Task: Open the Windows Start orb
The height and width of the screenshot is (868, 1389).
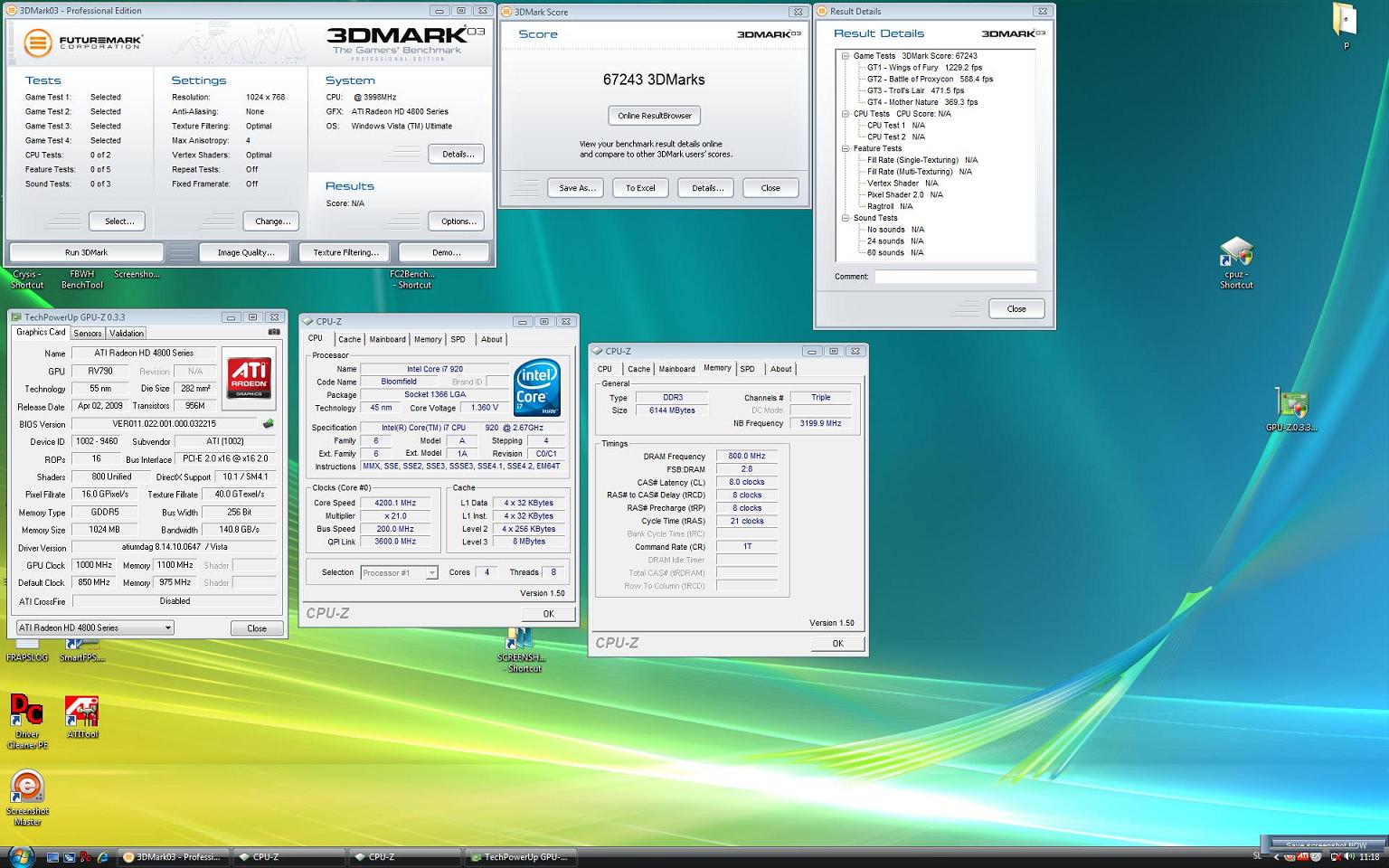Action: (x=20, y=854)
